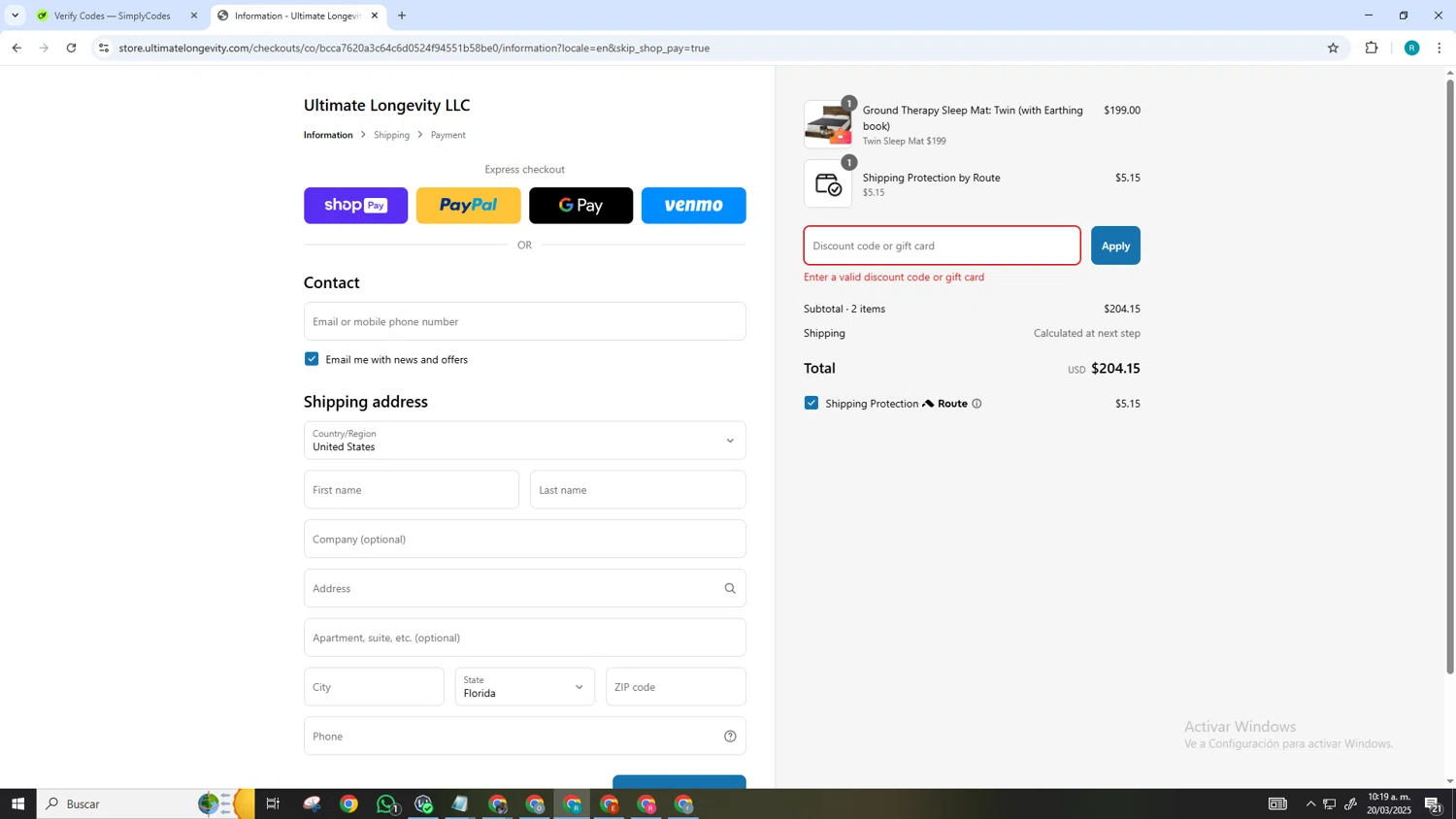The height and width of the screenshot is (819, 1456).
Task: Close the Verify Codes SimplyCodes tab
Action: [194, 16]
